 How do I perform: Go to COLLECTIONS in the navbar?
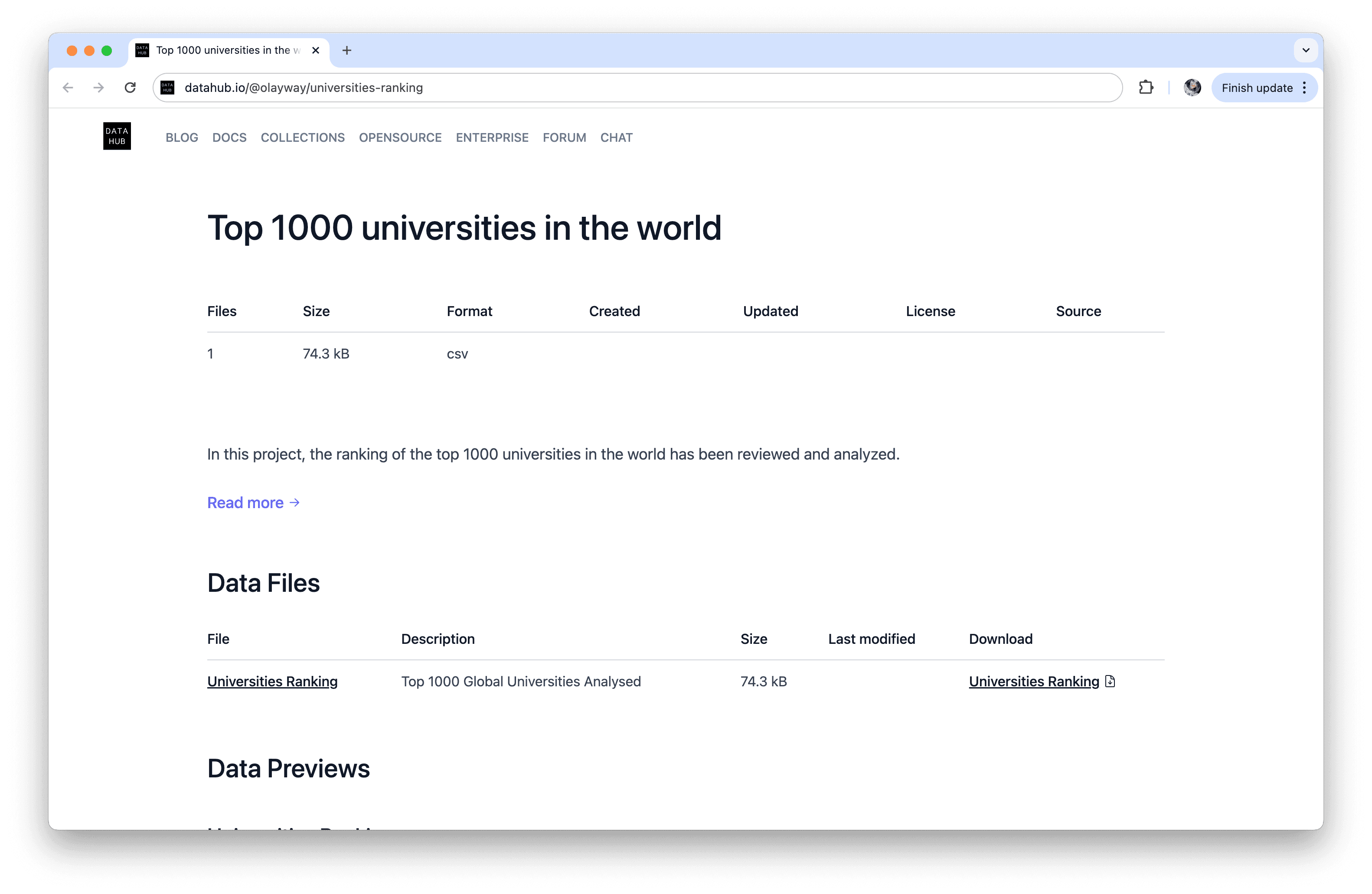tap(303, 138)
